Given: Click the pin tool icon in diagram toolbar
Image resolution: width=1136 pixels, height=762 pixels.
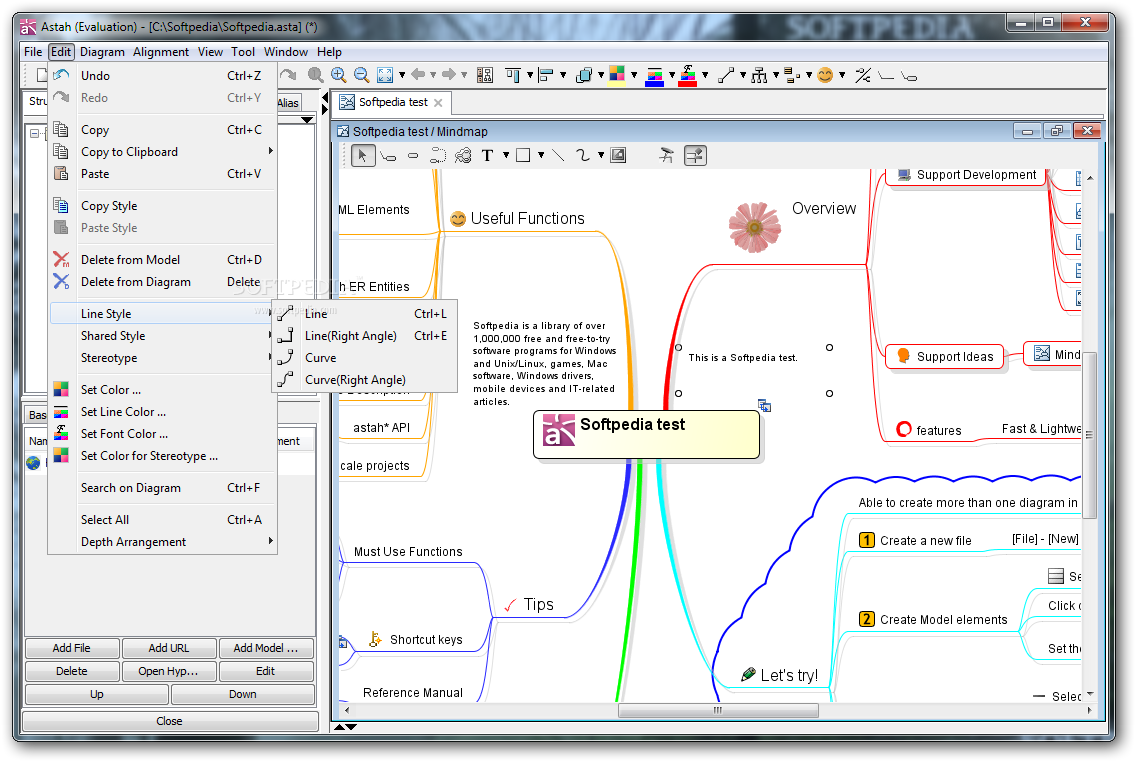Looking at the screenshot, I should click(x=666, y=156).
